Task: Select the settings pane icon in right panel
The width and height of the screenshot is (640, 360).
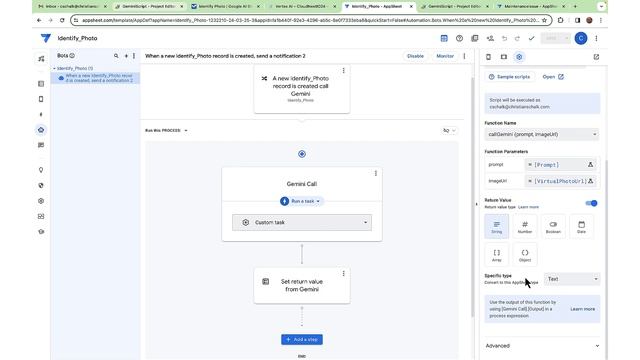Action: [519, 57]
